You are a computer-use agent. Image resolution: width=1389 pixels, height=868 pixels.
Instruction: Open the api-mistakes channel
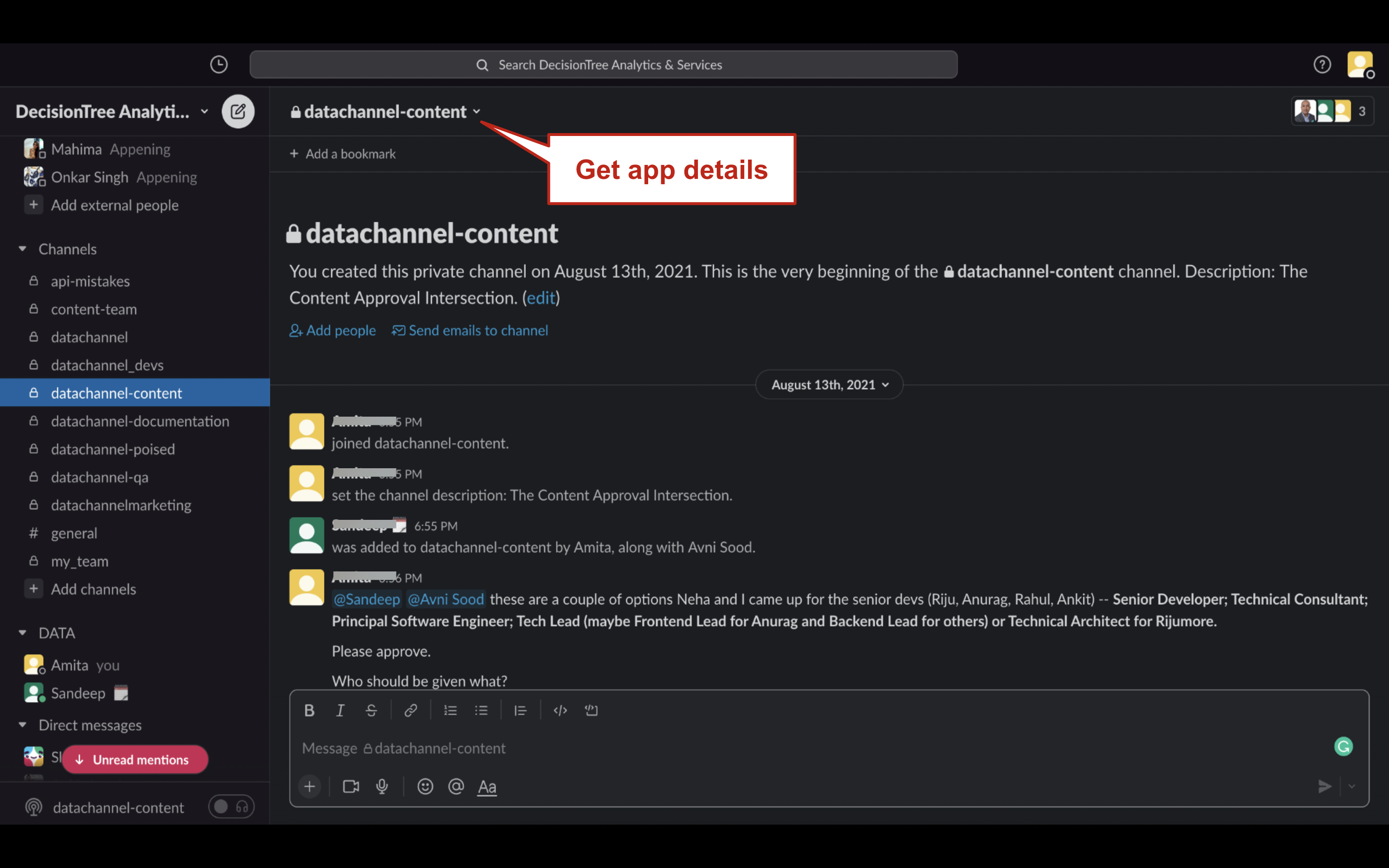click(x=135, y=281)
